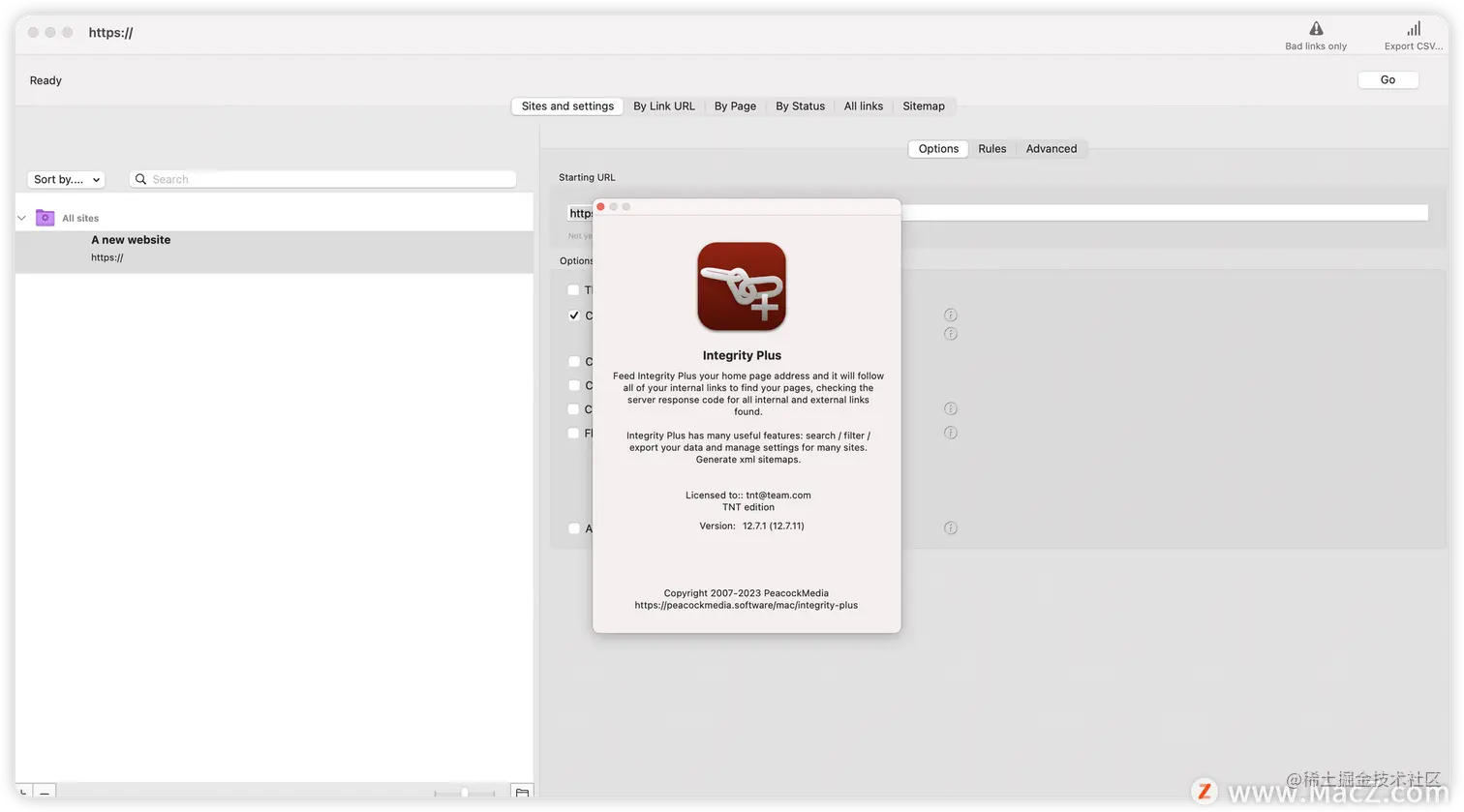Open the By Page tab
This screenshot has height=812, width=1464.
click(735, 106)
